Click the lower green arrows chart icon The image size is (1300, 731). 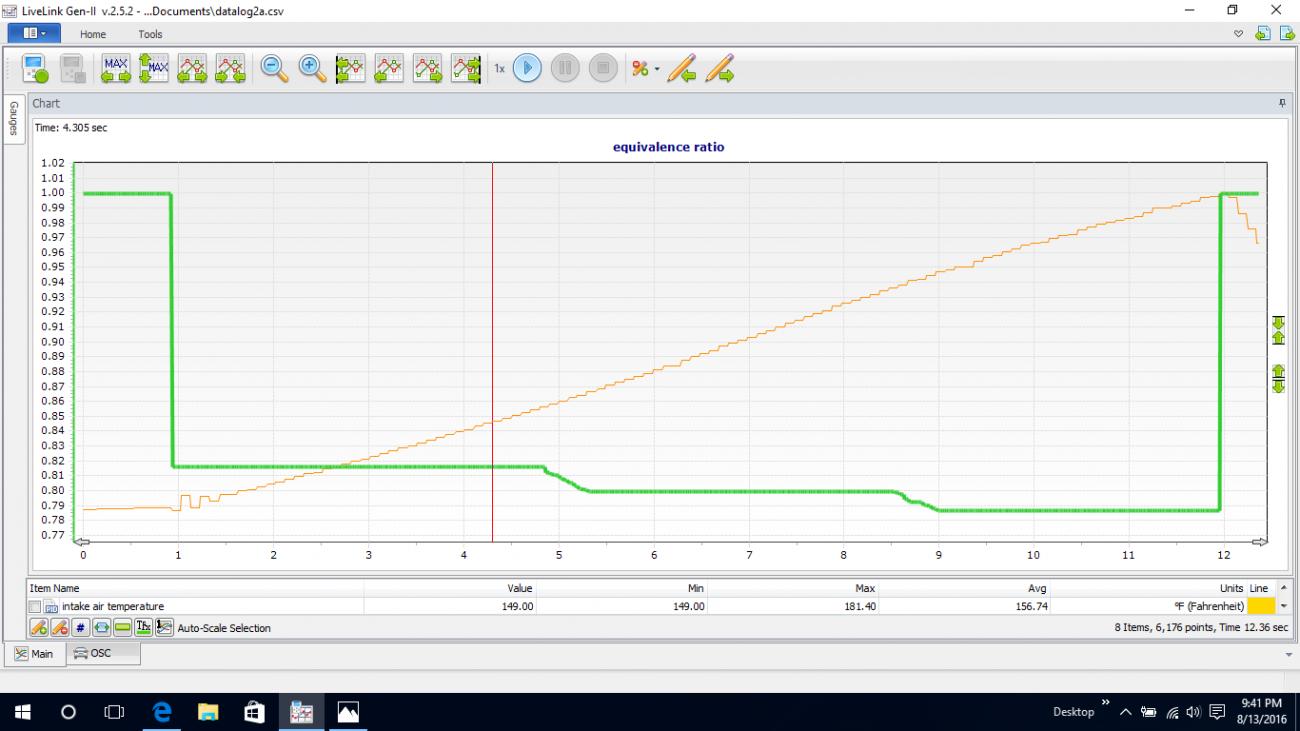tap(1278, 378)
